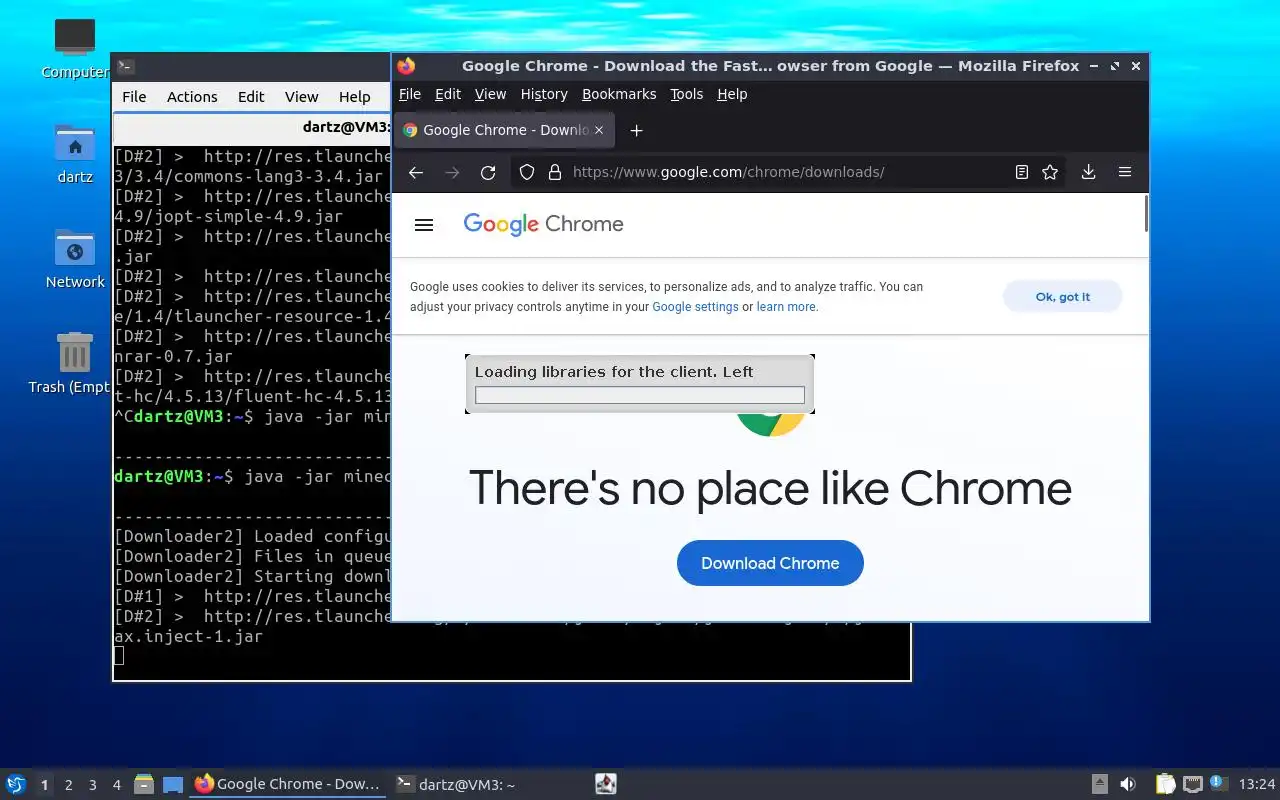The height and width of the screenshot is (800, 1280).
Task: Dismiss cookie notice with Ok, got it
Action: (x=1063, y=297)
